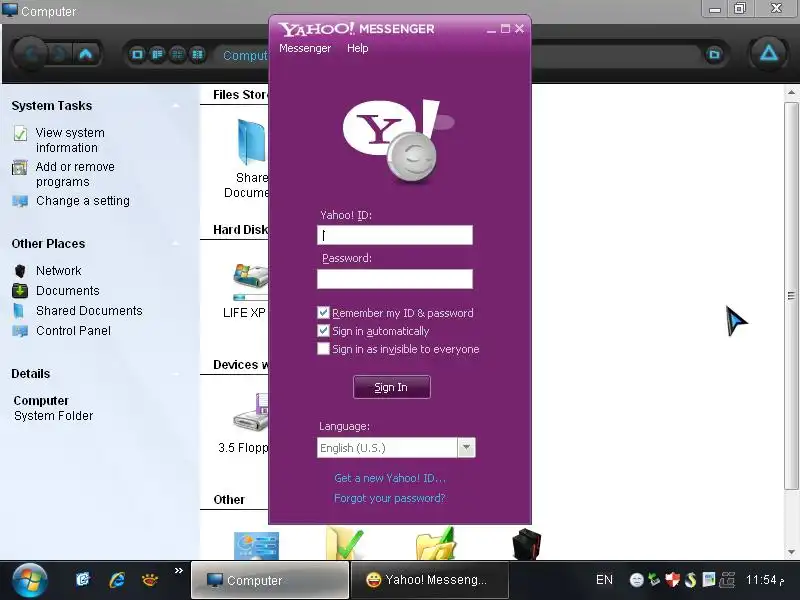Select the 3.5 Floppy drive icon
800x600 pixels.
(250, 413)
